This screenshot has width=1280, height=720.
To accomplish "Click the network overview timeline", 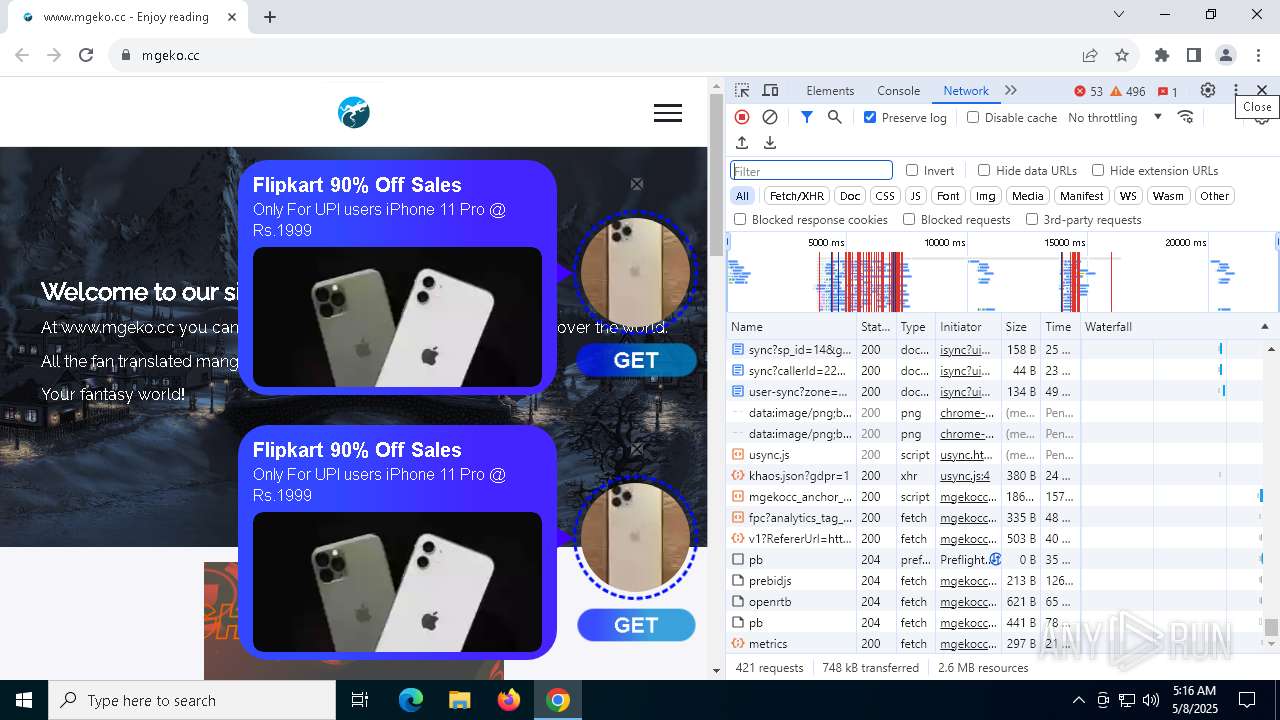I will coord(1002,272).
